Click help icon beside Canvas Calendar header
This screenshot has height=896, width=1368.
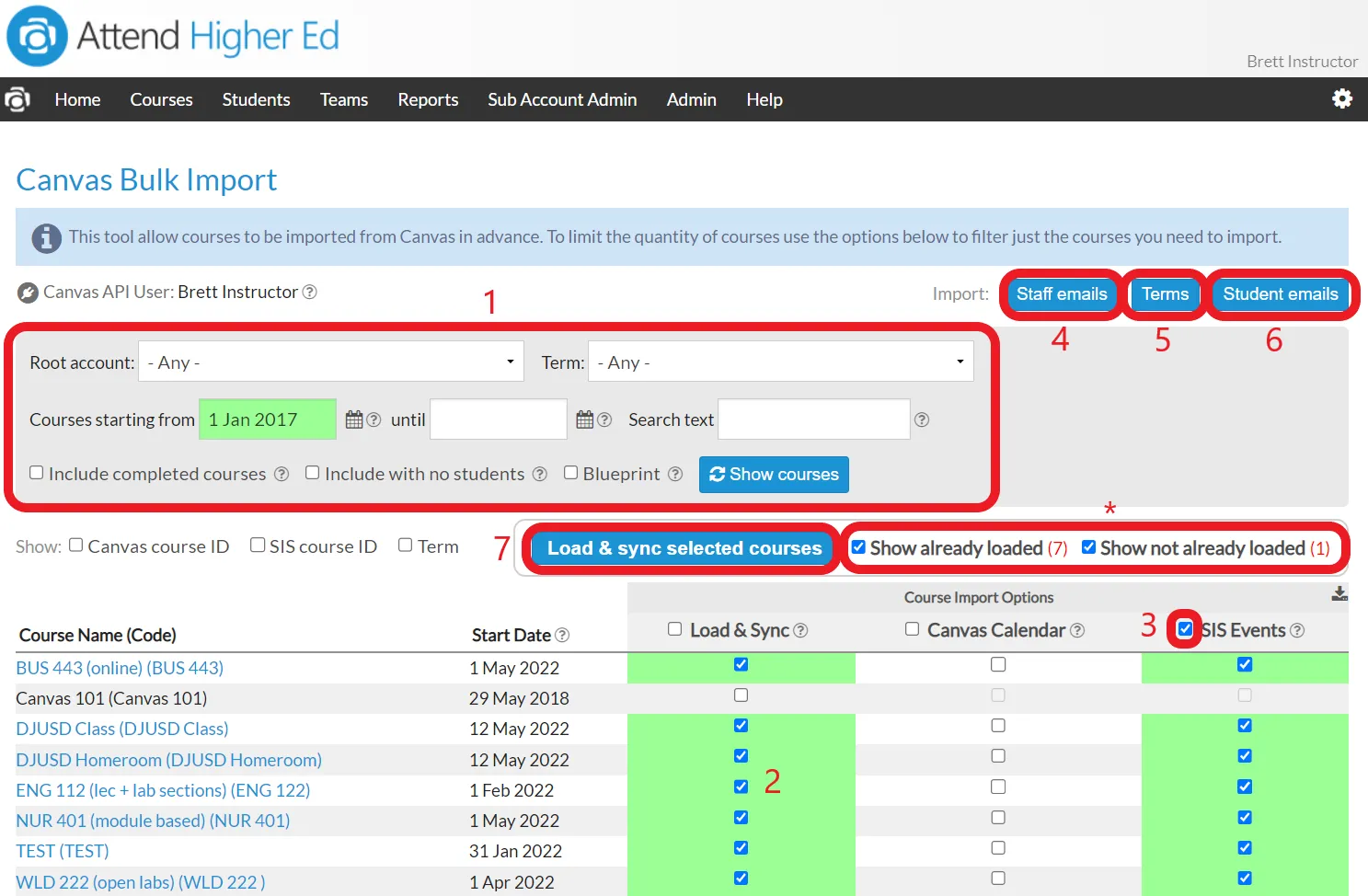1077,630
